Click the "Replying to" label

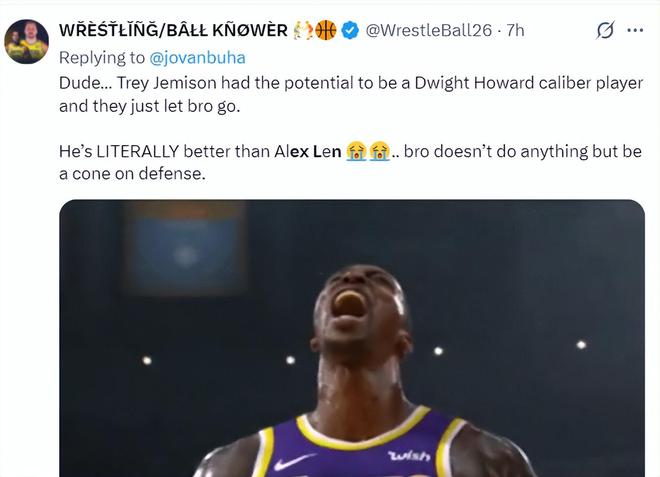coord(104,57)
